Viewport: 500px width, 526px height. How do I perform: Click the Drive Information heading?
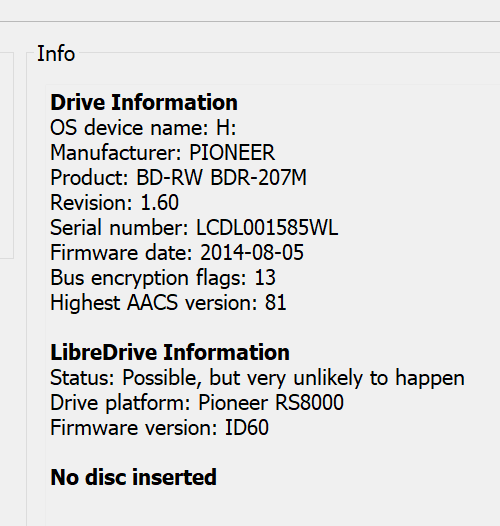(144, 102)
